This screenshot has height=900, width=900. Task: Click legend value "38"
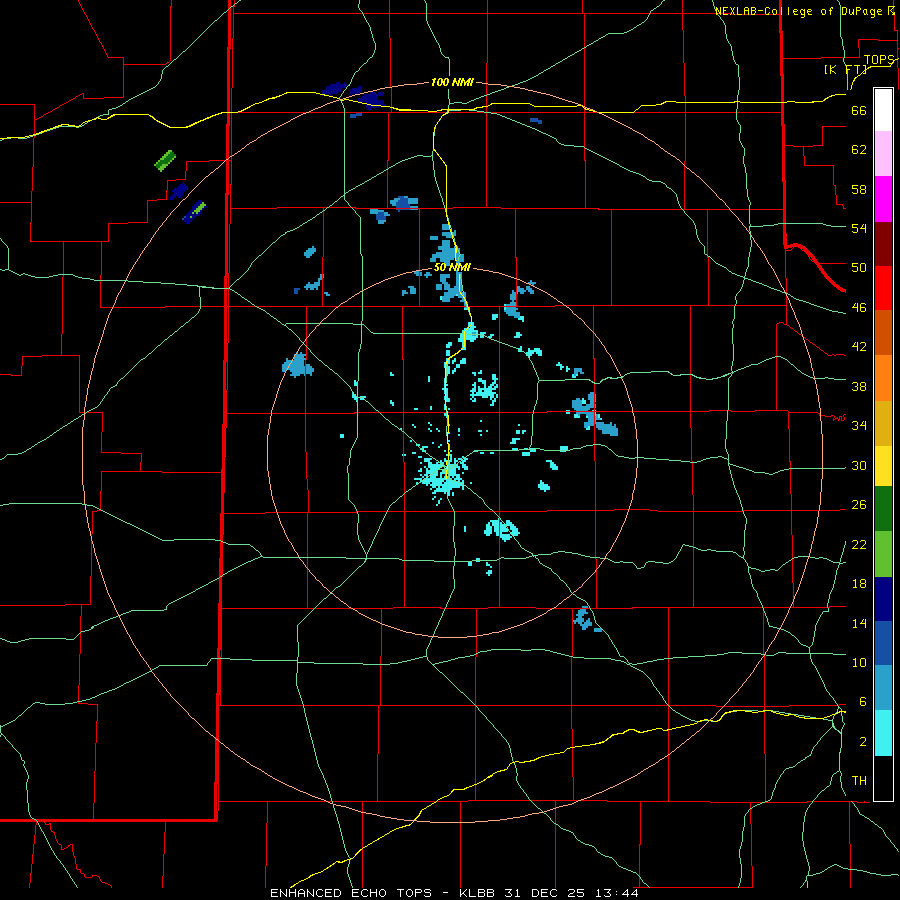(859, 386)
